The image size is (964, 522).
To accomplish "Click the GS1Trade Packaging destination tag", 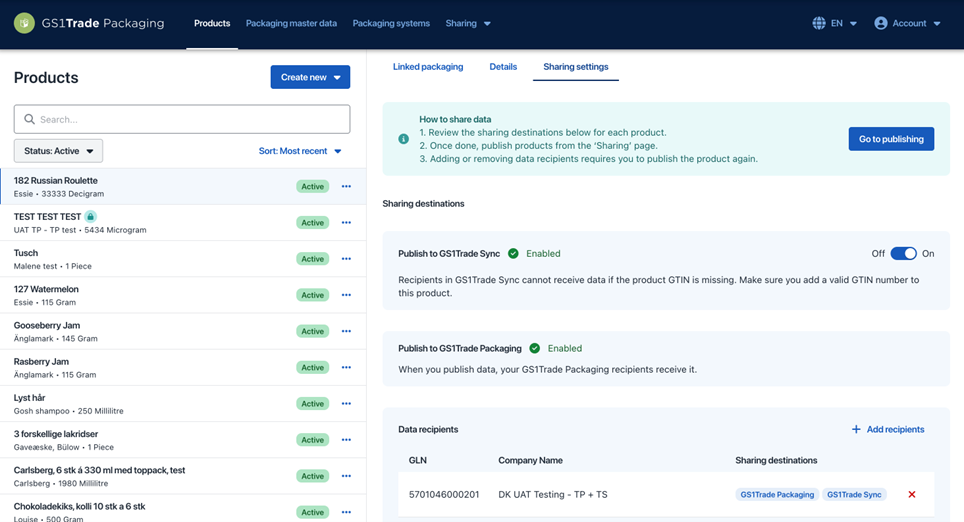I will (x=777, y=494).
